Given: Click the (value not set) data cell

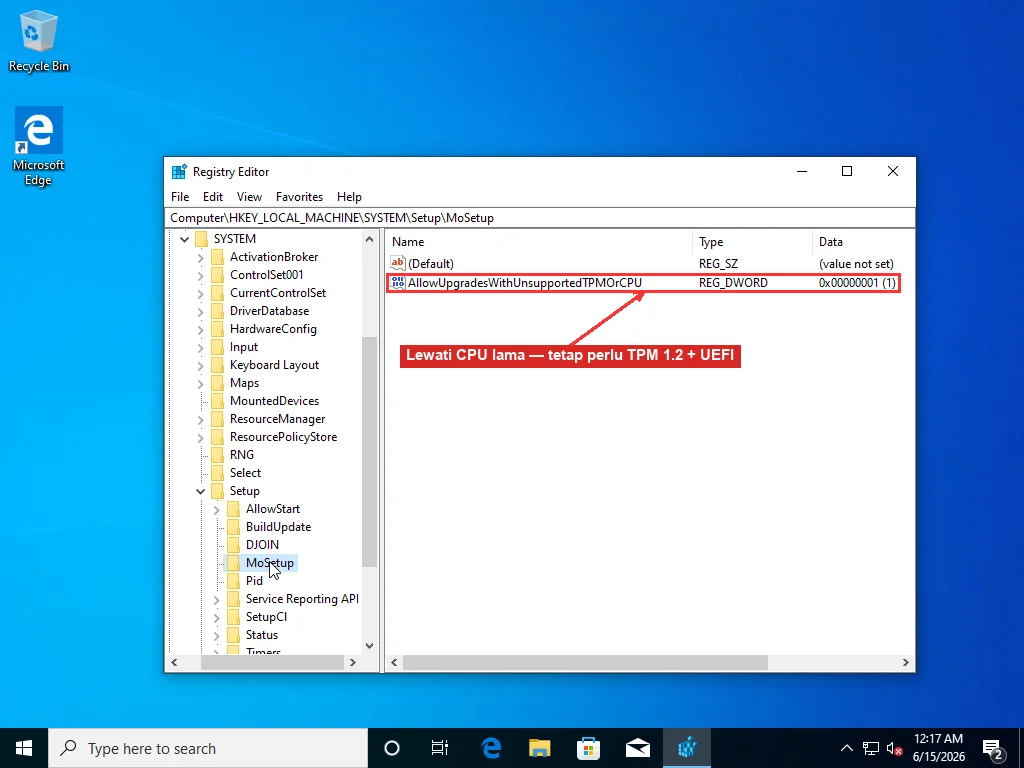Looking at the screenshot, I should 856,264.
